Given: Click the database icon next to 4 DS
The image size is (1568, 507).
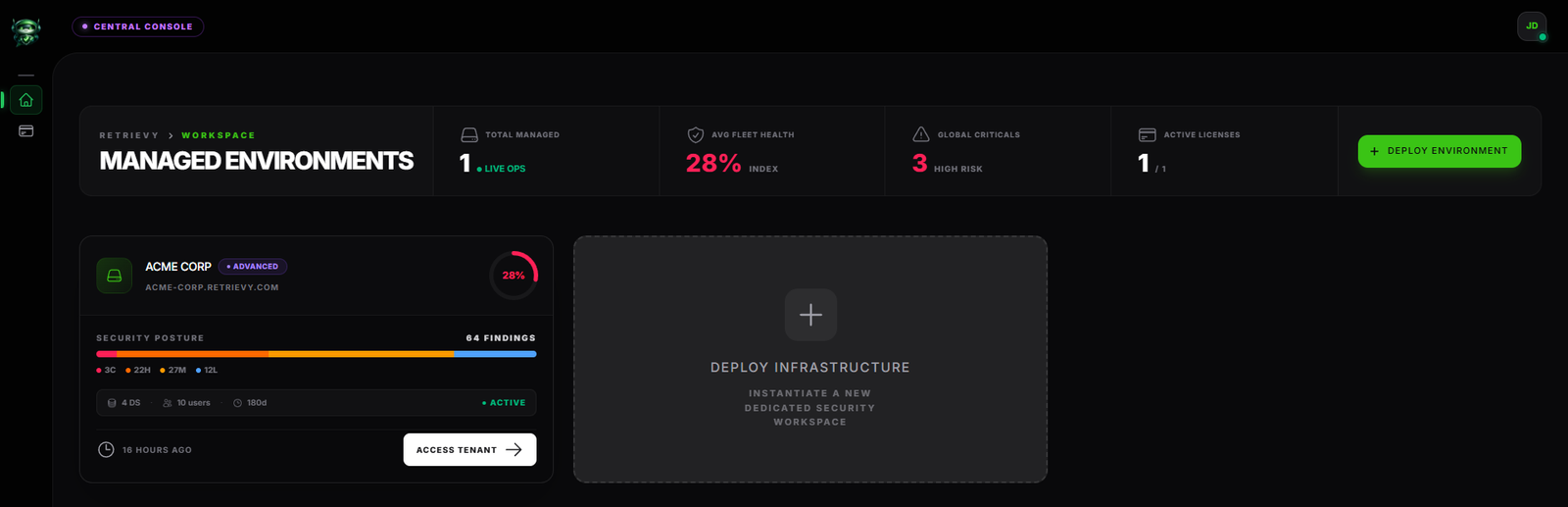Looking at the screenshot, I should tap(112, 403).
